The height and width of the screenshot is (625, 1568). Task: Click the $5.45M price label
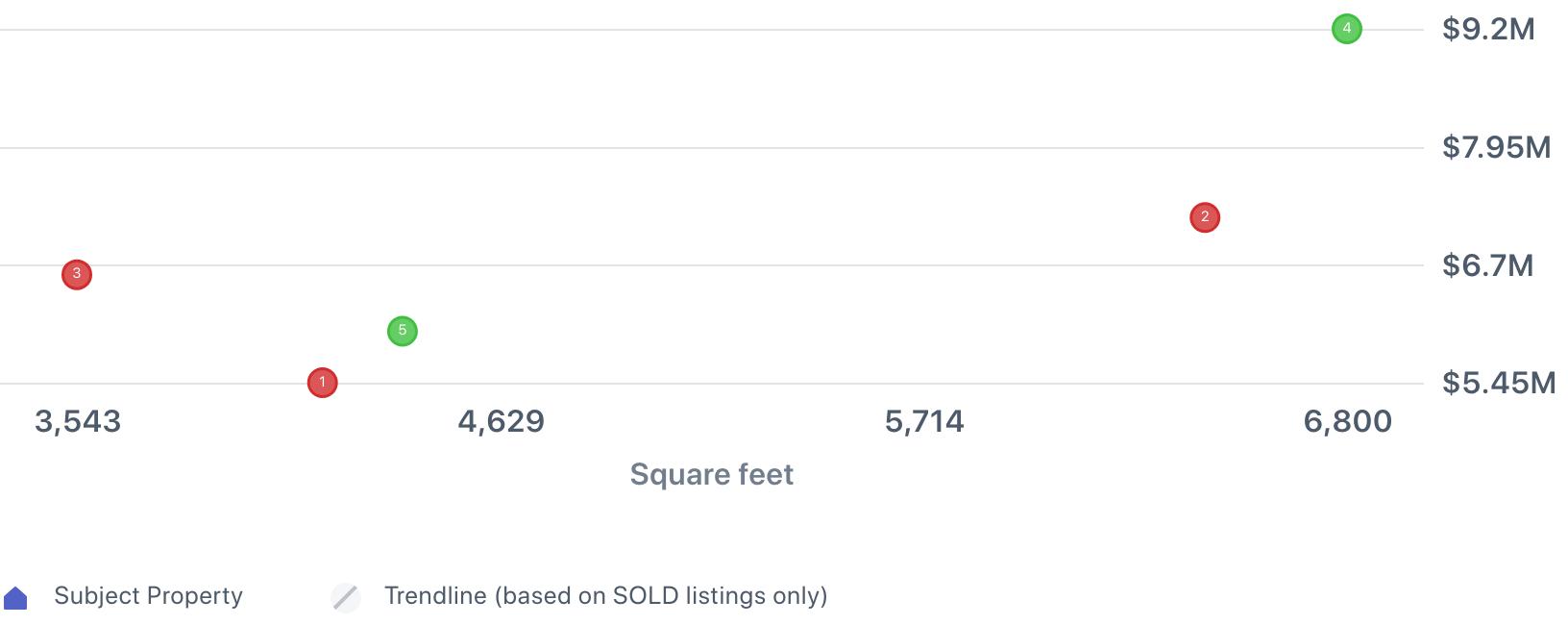click(x=1498, y=383)
